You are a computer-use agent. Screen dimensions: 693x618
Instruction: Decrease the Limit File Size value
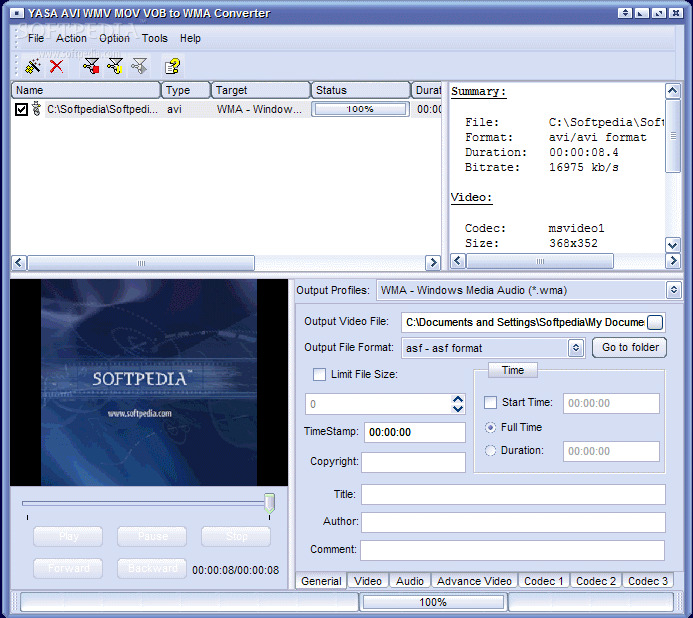[x=458, y=409]
